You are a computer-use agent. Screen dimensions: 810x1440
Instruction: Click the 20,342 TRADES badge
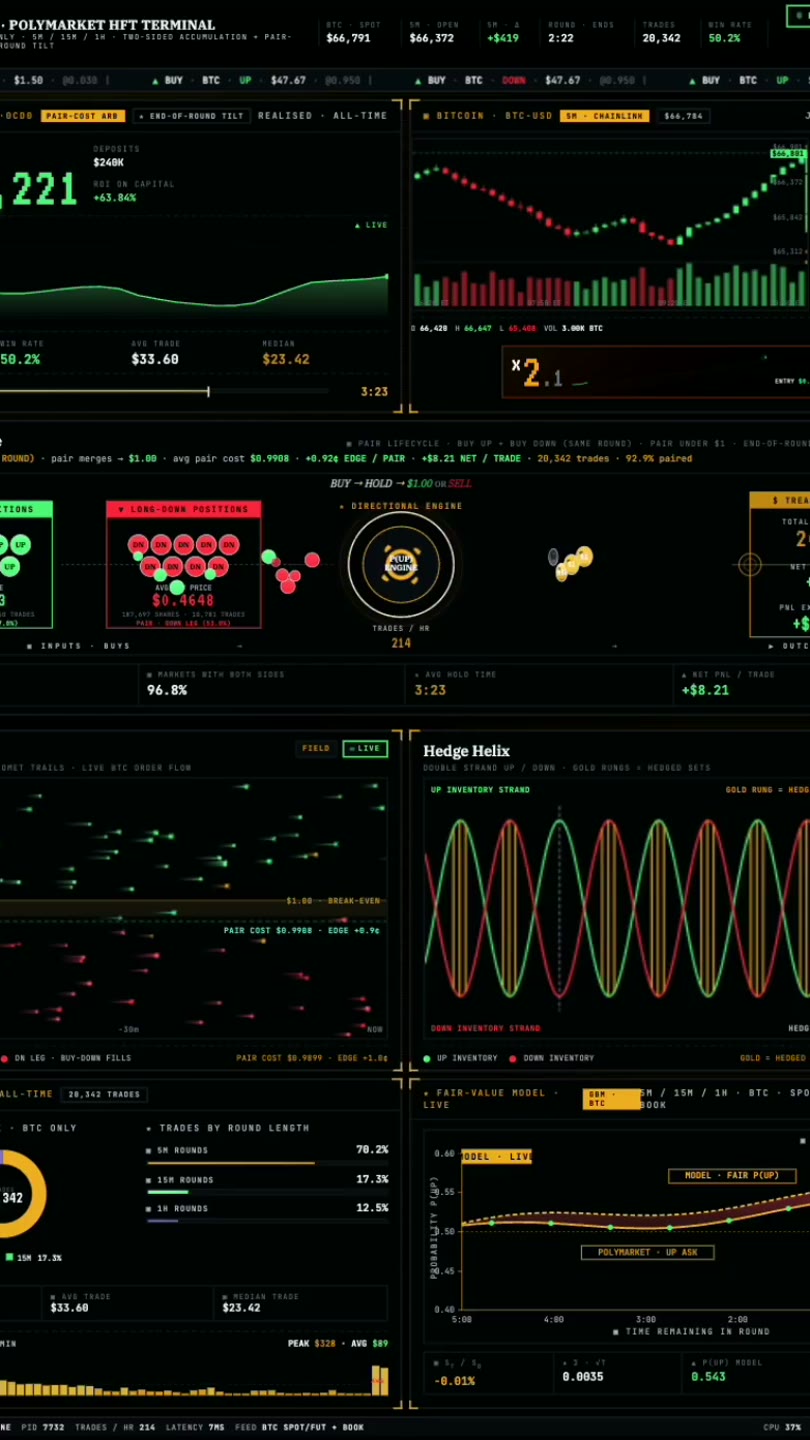tap(104, 1094)
